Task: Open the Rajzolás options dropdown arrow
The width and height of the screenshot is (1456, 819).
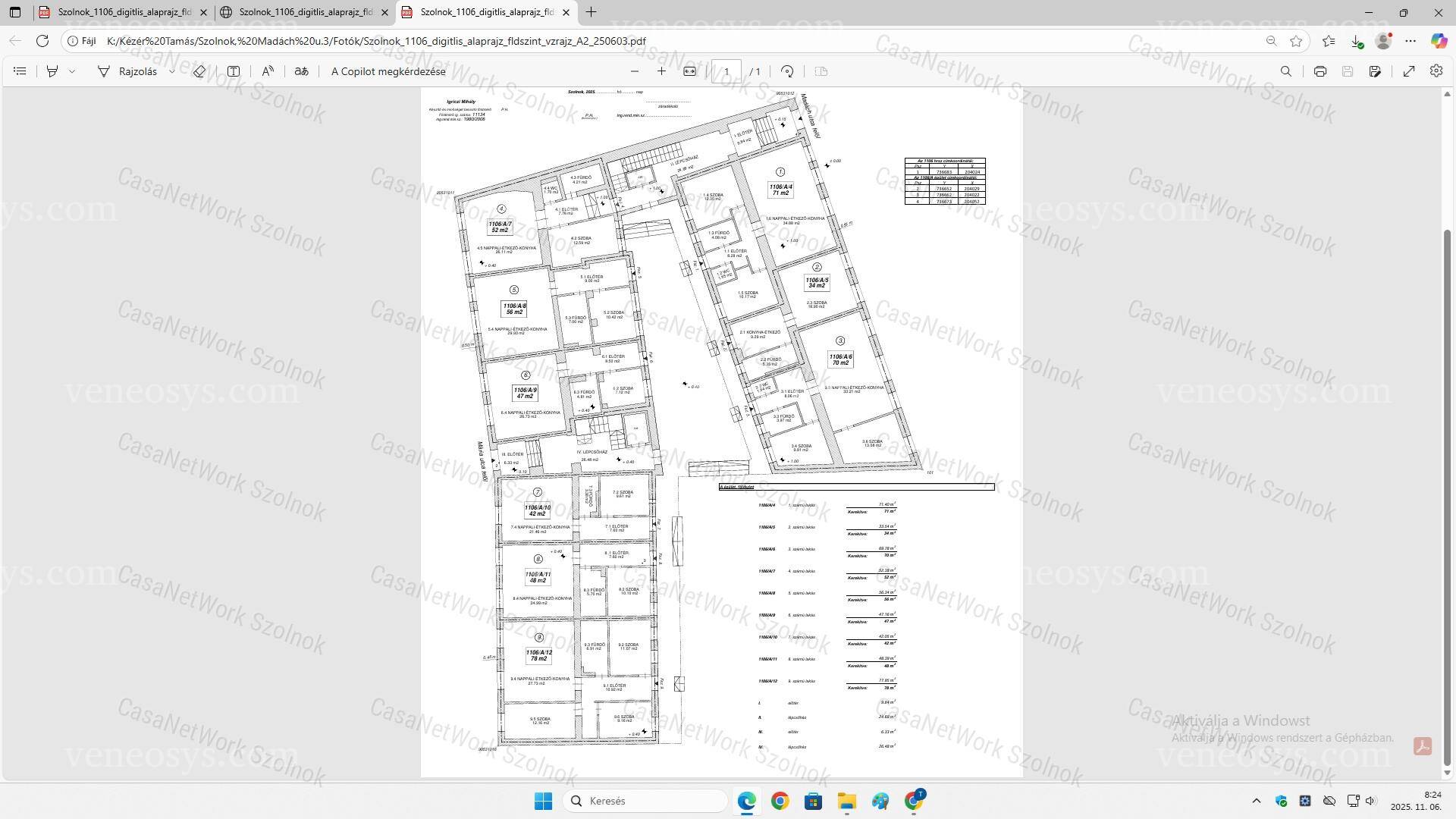Action: (172, 71)
